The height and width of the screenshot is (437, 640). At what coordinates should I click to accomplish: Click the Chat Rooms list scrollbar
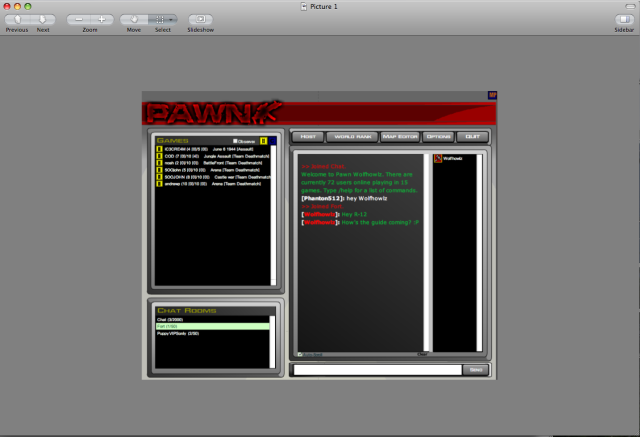pyautogui.click(x=272, y=342)
